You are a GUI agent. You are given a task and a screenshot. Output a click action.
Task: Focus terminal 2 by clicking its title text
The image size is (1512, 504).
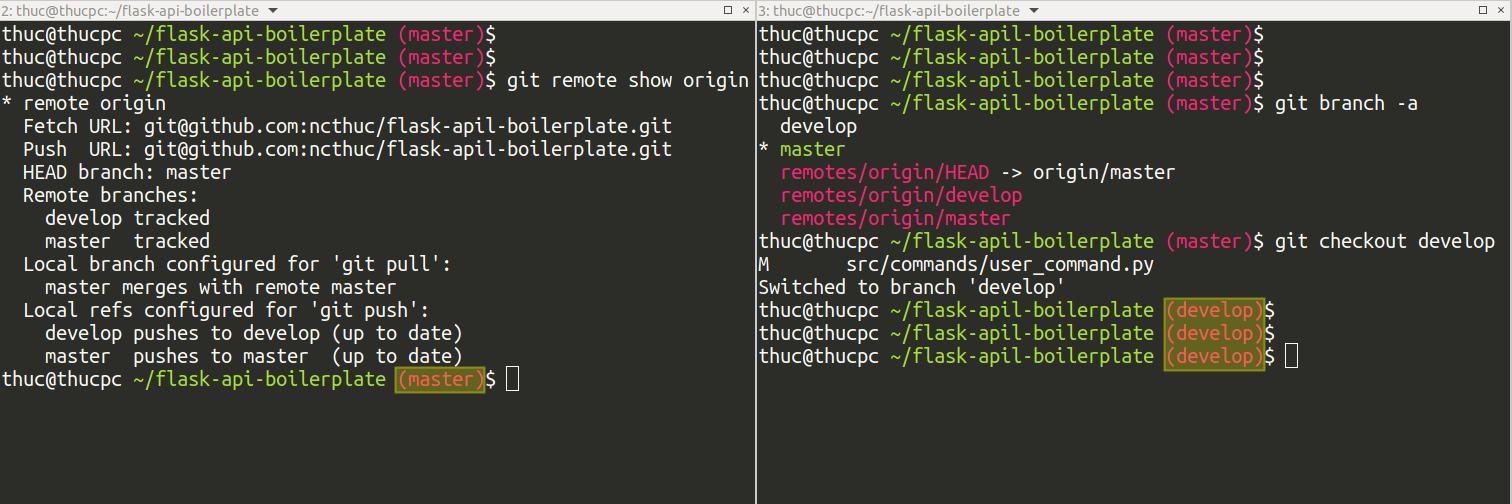pos(130,10)
